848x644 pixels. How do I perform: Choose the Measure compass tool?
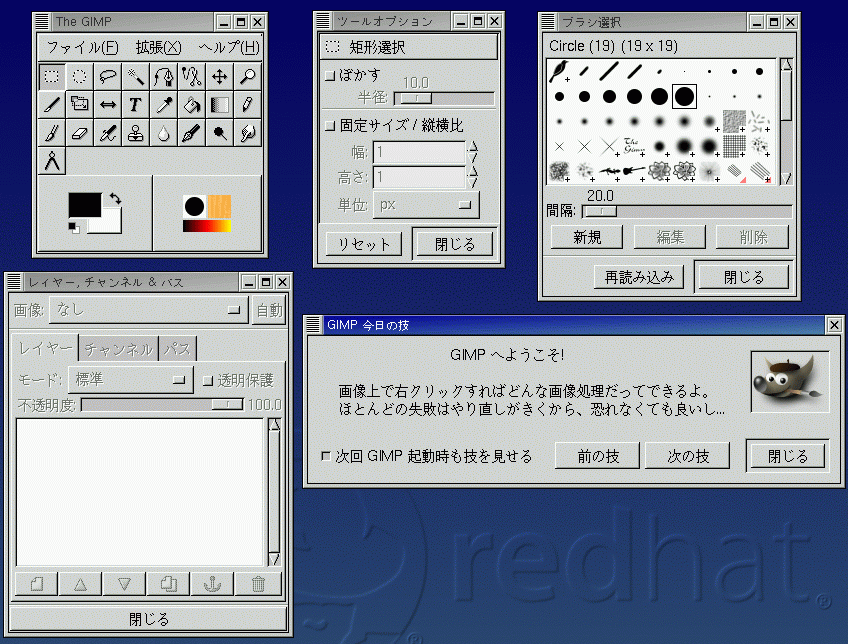[52, 161]
